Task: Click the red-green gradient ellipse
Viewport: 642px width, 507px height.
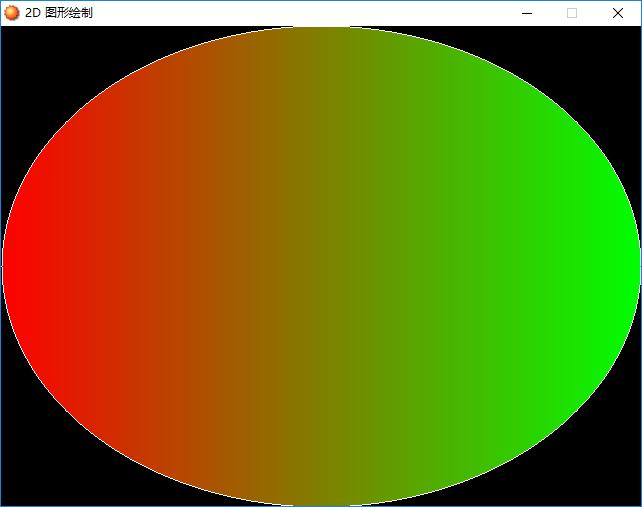Action: (321, 266)
